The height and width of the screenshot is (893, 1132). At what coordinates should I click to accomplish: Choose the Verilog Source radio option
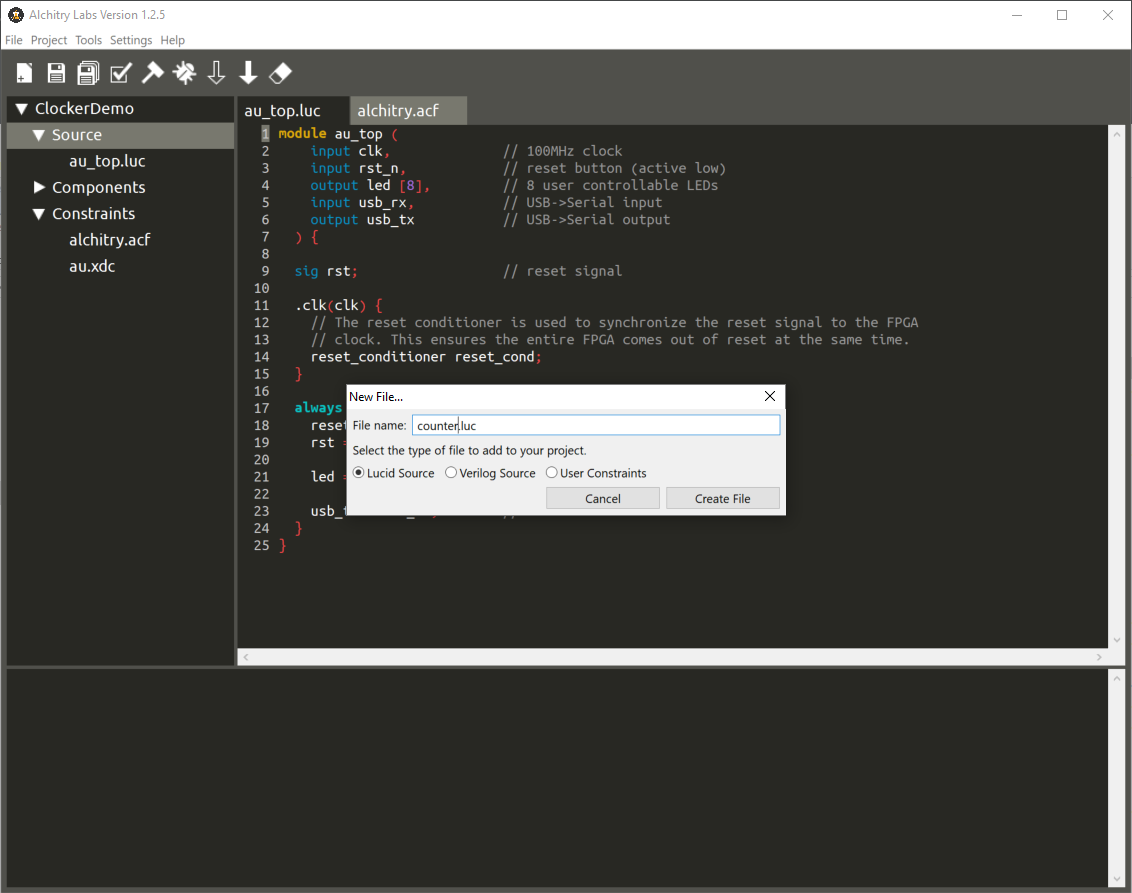coord(450,473)
